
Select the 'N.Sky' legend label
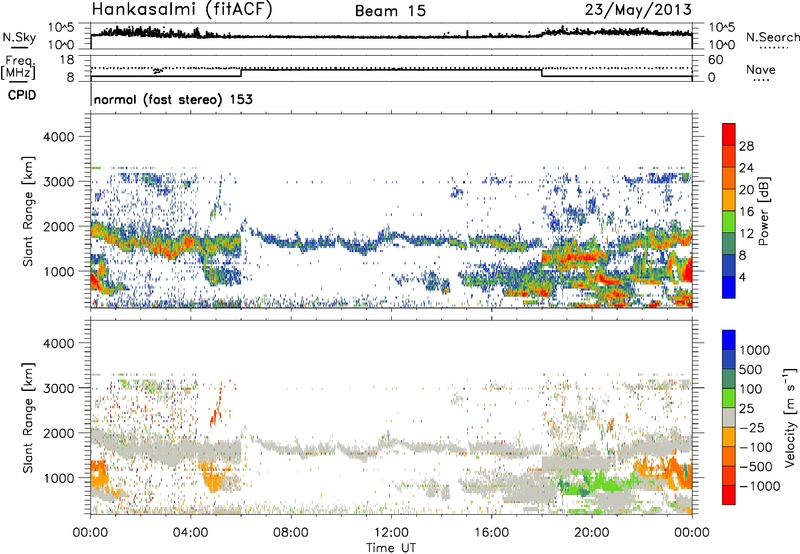pyautogui.click(x=19, y=37)
